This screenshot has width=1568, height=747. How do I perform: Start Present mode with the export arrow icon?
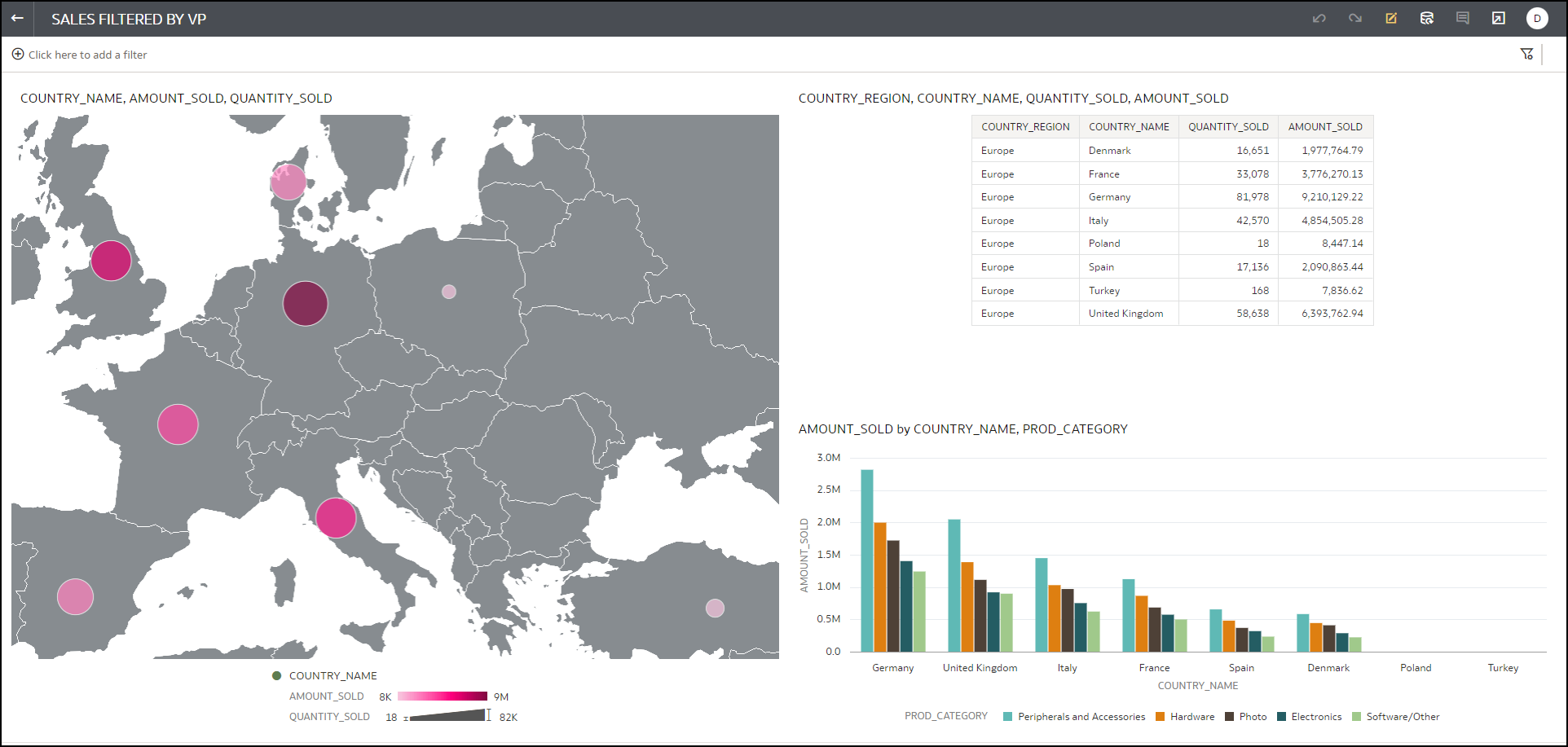tap(1499, 18)
